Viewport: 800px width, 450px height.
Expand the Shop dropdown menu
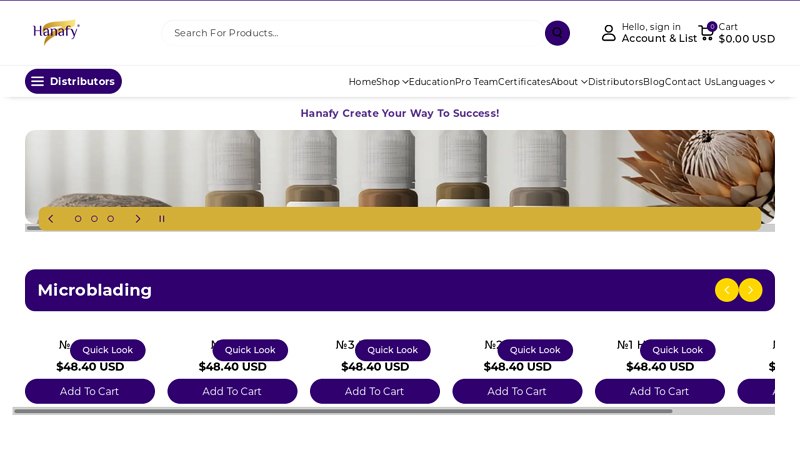(392, 82)
